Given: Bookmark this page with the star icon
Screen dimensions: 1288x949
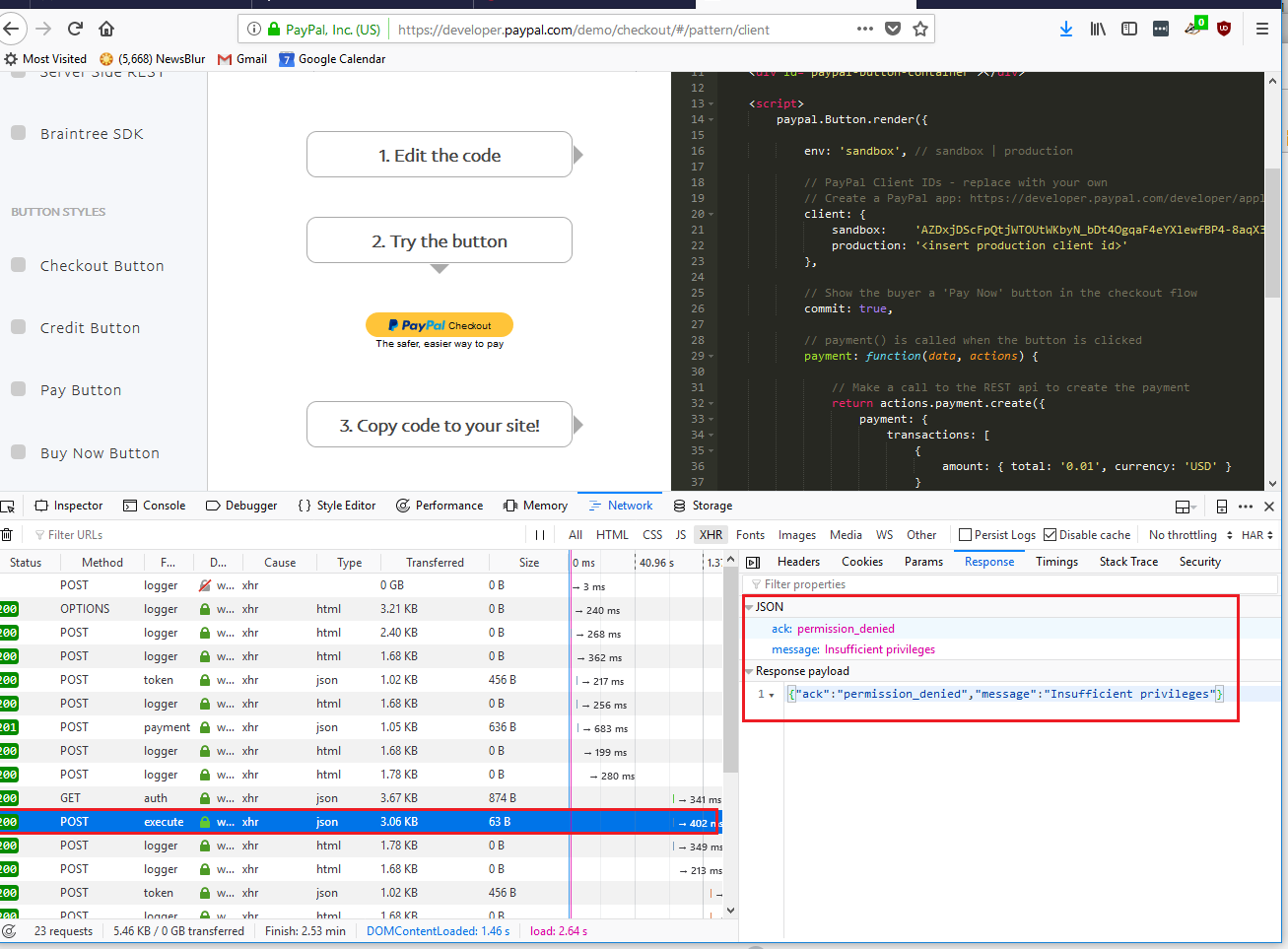Looking at the screenshot, I should pyautogui.click(x=920, y=29).
